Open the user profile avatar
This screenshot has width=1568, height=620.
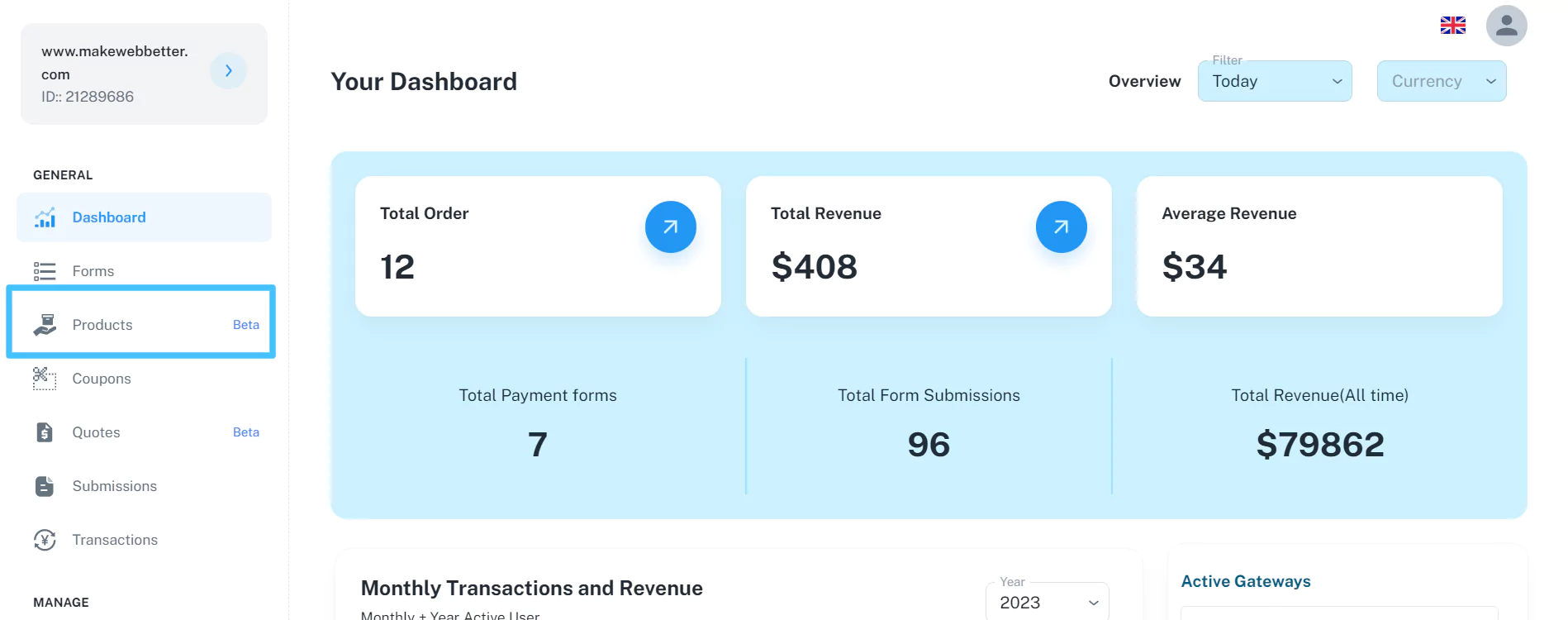(1506, 26)
